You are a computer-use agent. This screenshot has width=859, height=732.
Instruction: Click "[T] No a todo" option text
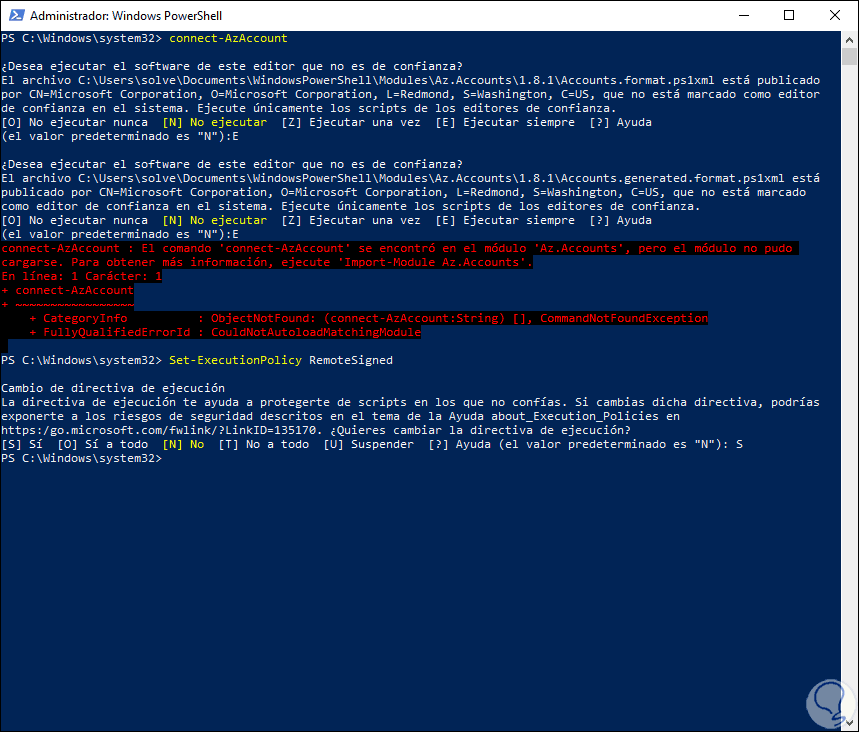tap(264, 444)
